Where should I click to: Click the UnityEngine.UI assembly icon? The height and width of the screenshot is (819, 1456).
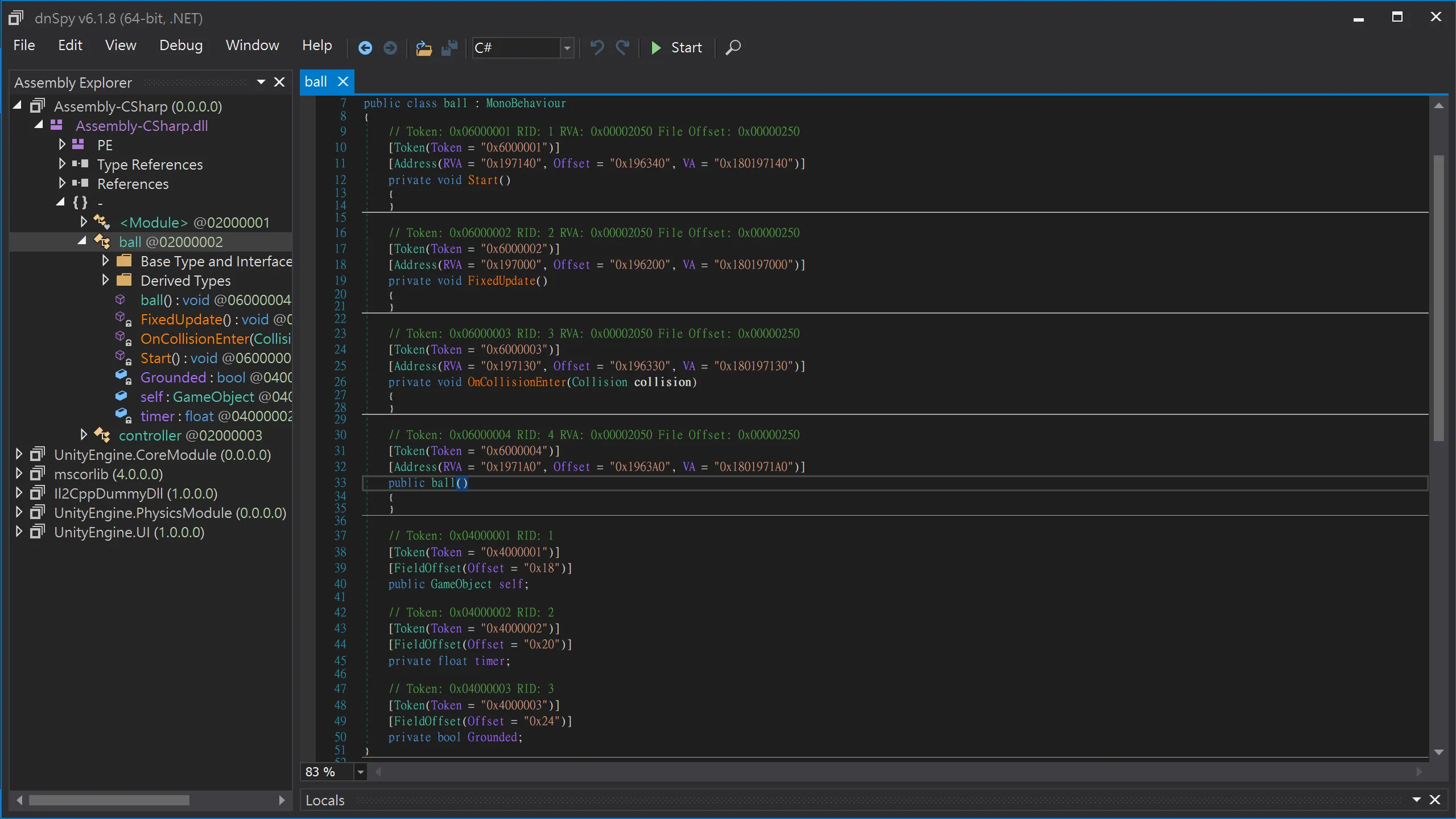[38, 532]
